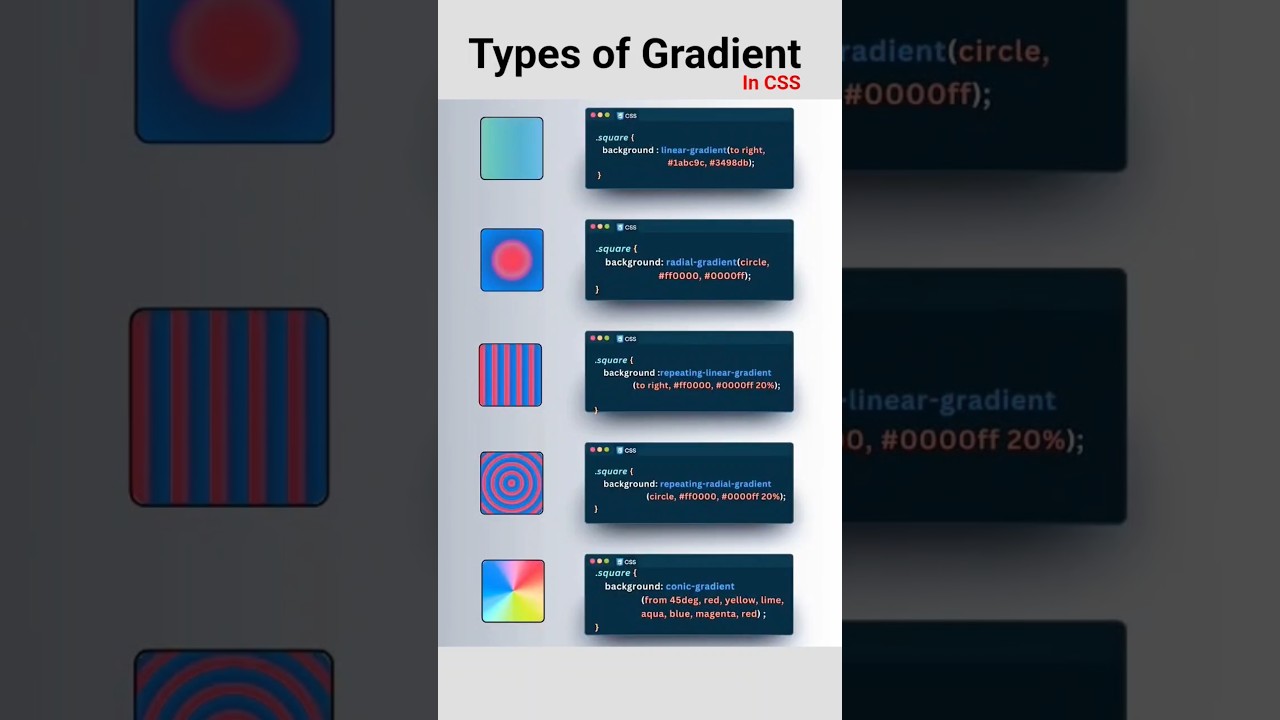The height and width of the screenshot is (720, 1280).
Task: Click the CSS icon on the radial-gradient code card
Action: pyautogui.click(x=620, y=227)
